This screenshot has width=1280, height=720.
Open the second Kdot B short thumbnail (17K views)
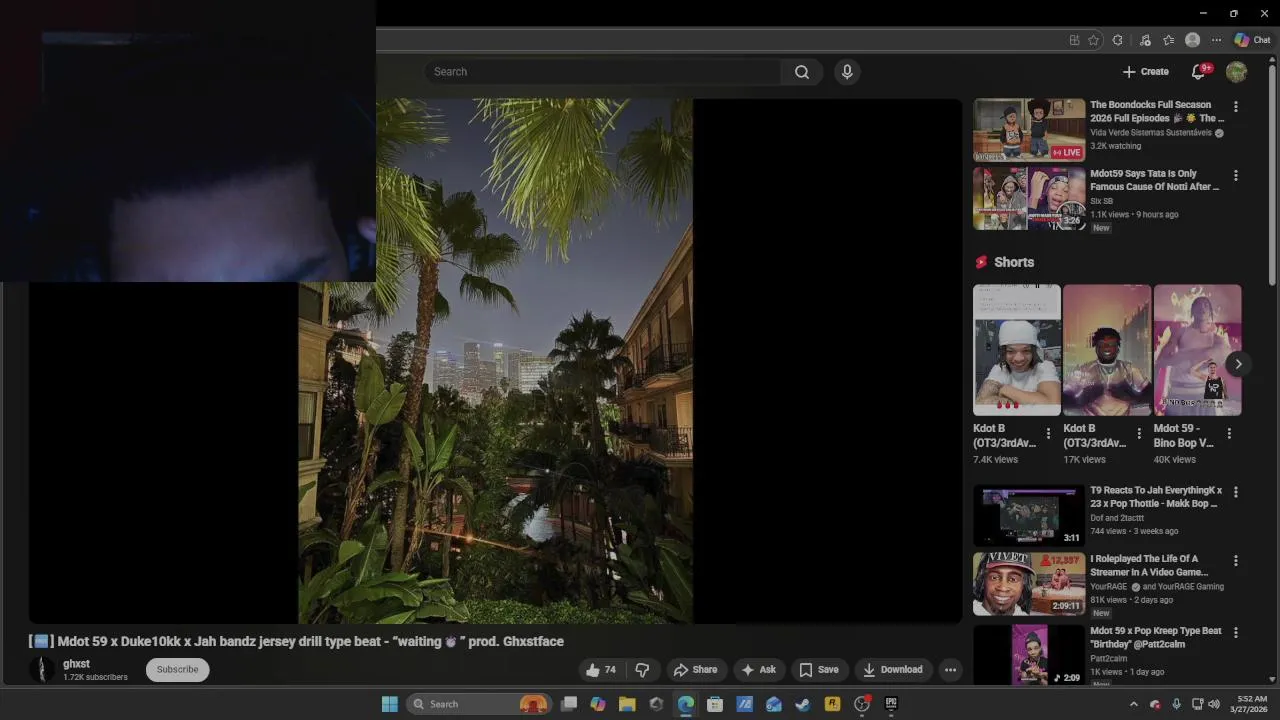click(1107, 350)
